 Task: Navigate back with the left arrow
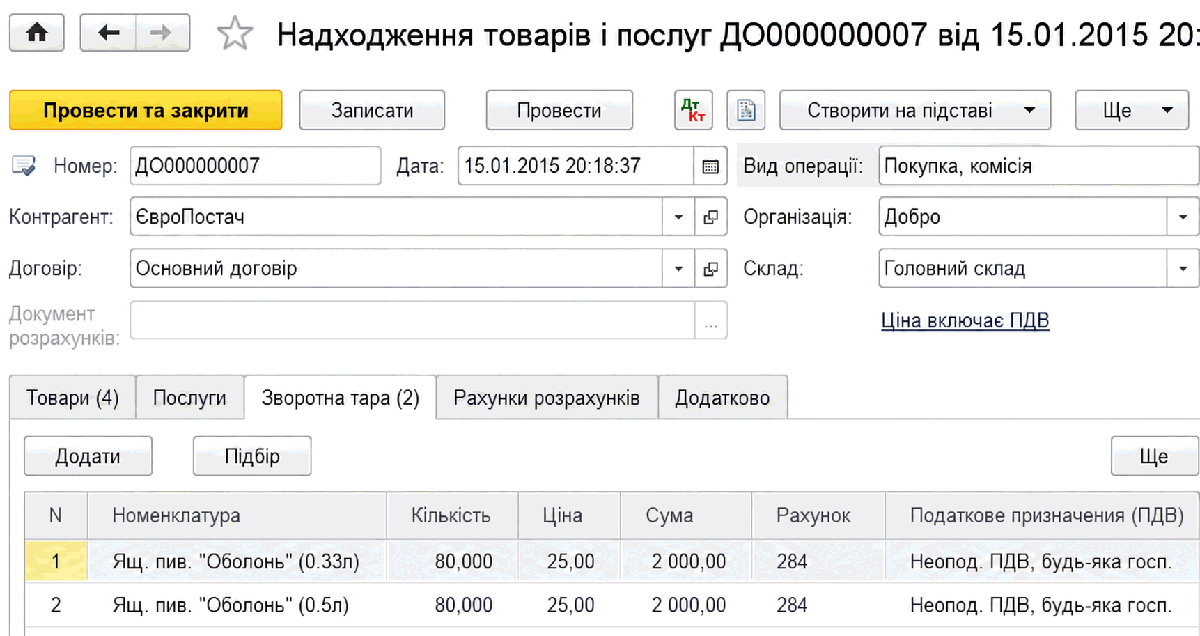108,33
